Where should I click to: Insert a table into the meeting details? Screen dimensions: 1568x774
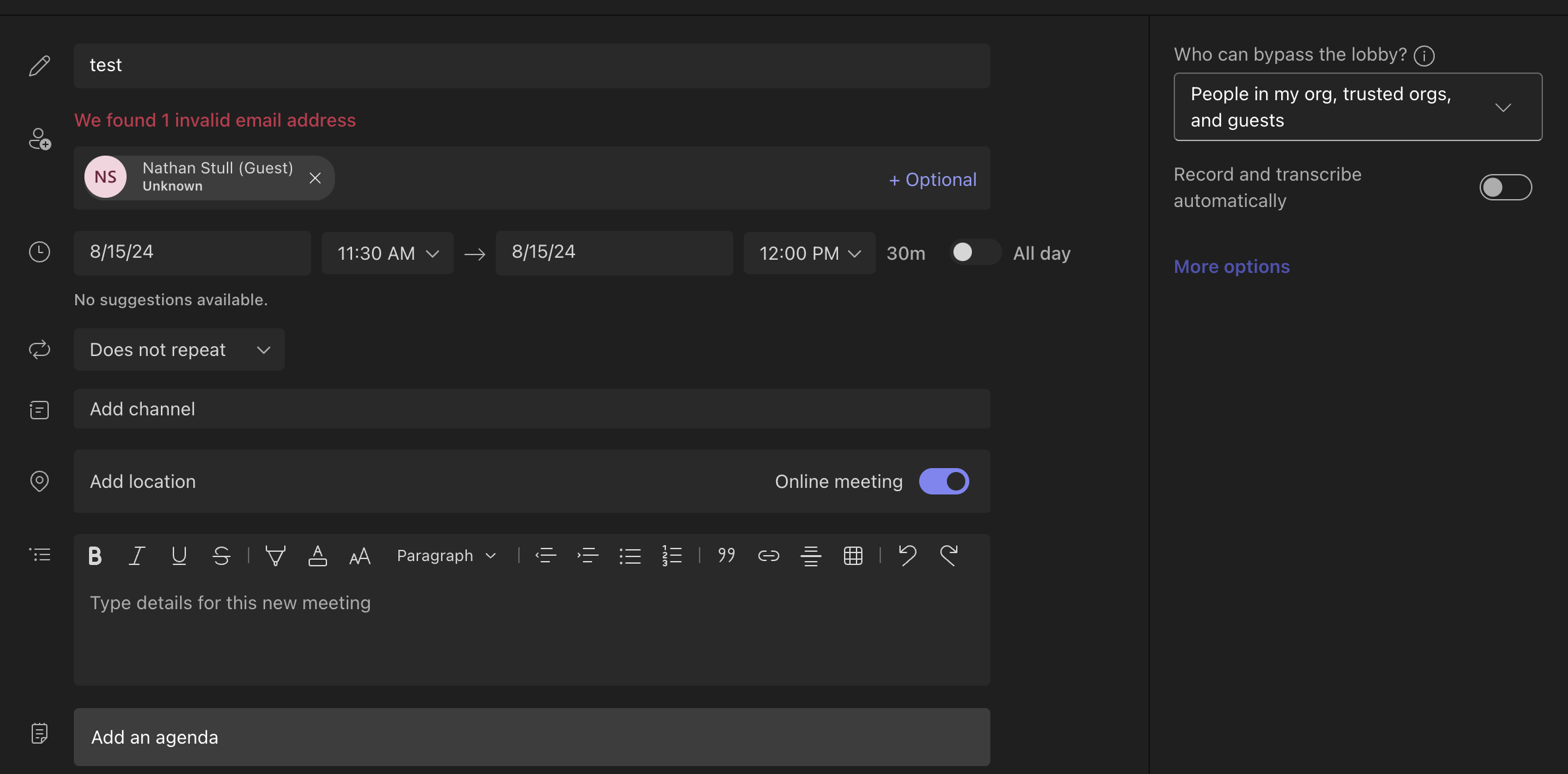(x=853, y=556)
